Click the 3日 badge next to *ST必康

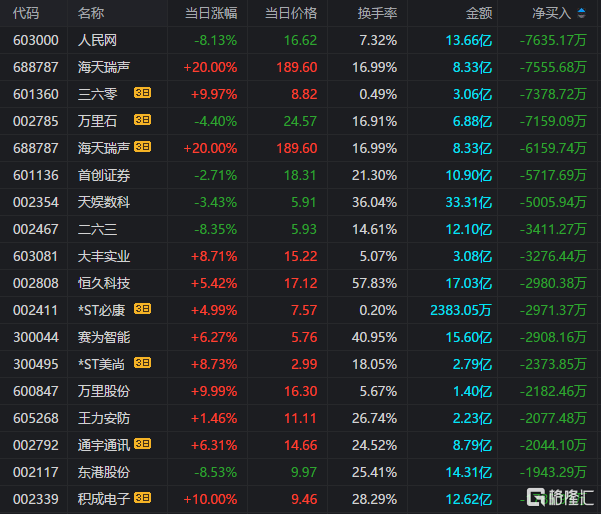tap(142, 309)
